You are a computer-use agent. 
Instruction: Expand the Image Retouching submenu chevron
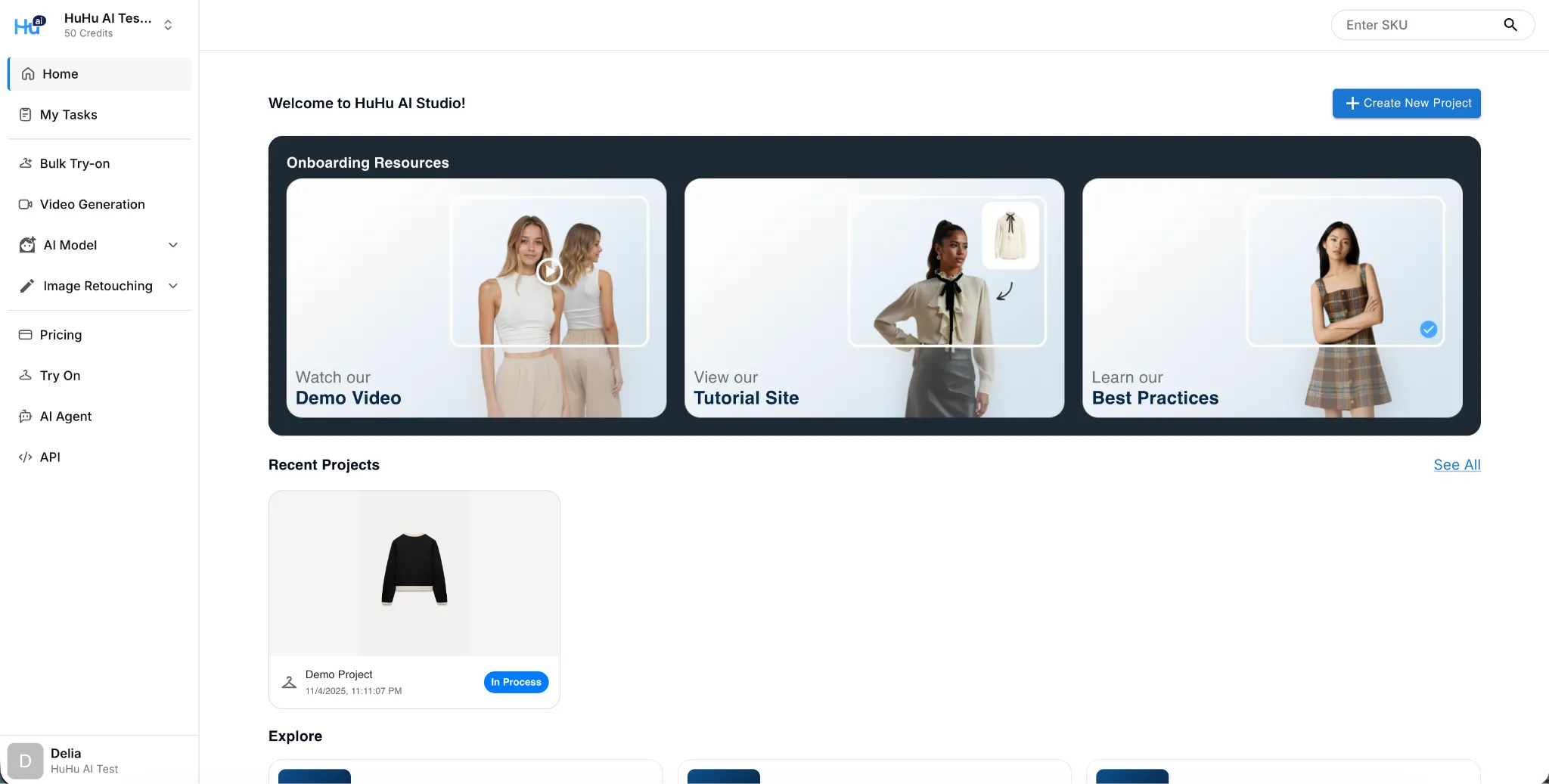coord(173,286)
